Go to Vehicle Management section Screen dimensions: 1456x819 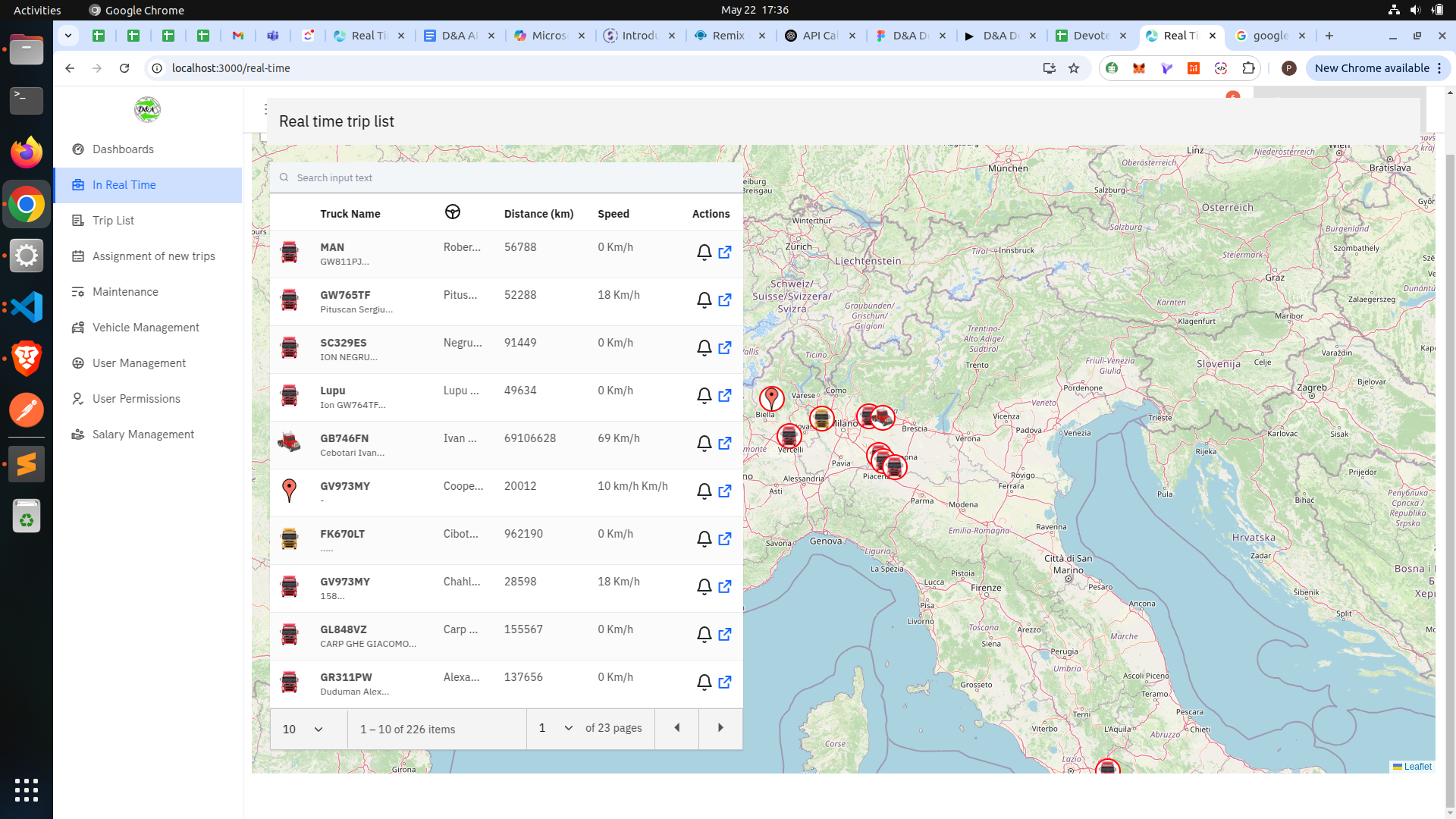146,328
